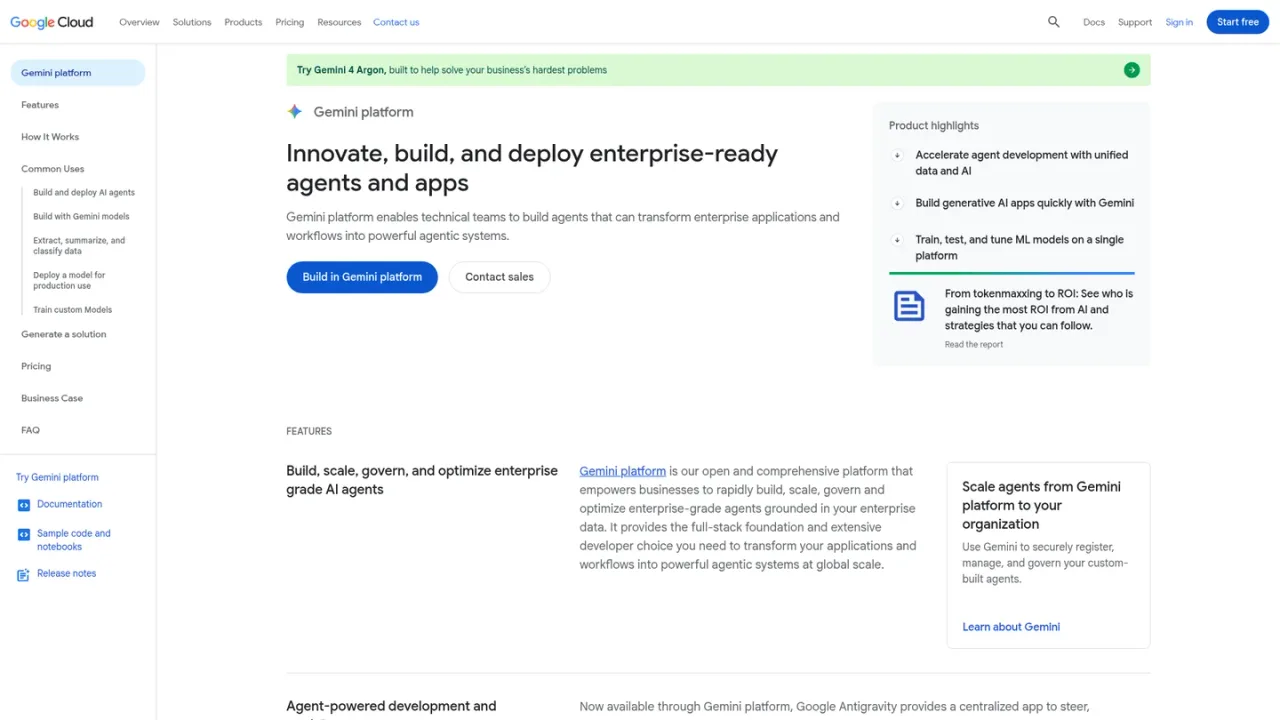The height and width of the screenshot is (720, 1280).
Task: Go to the Pricing top navigation item
Action: [290, 22]
